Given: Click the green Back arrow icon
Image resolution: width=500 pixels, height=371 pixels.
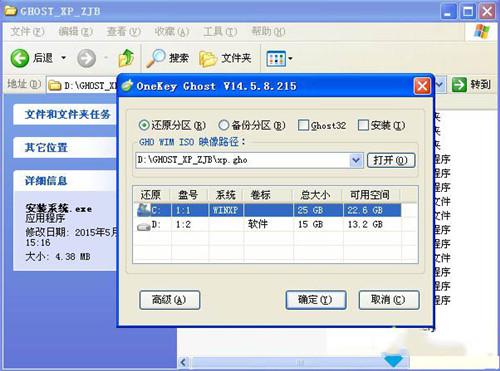Looking at the screenshot, I should click(x=20, y=58).
